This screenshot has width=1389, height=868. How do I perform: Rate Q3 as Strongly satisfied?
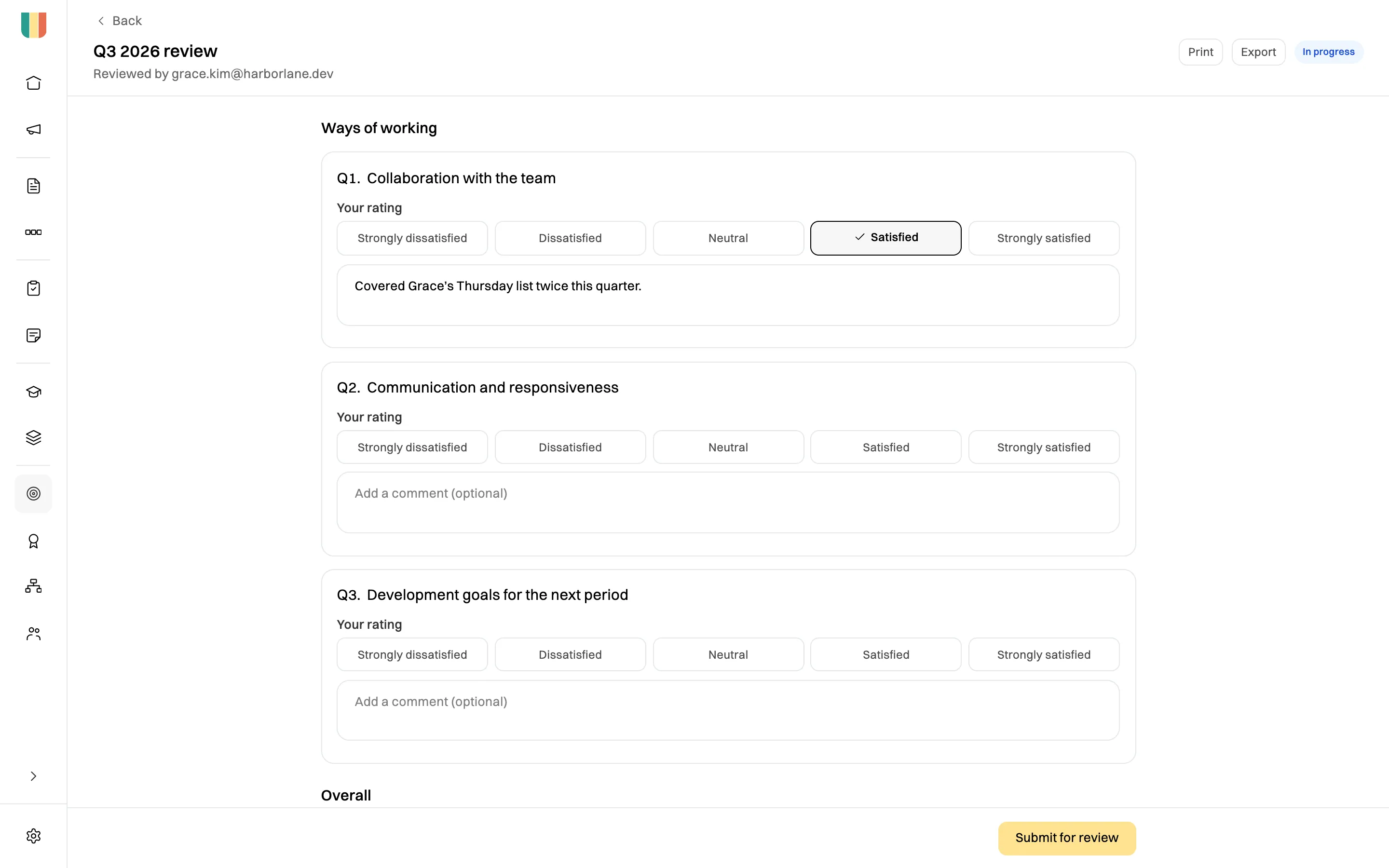click(1044, 654)
